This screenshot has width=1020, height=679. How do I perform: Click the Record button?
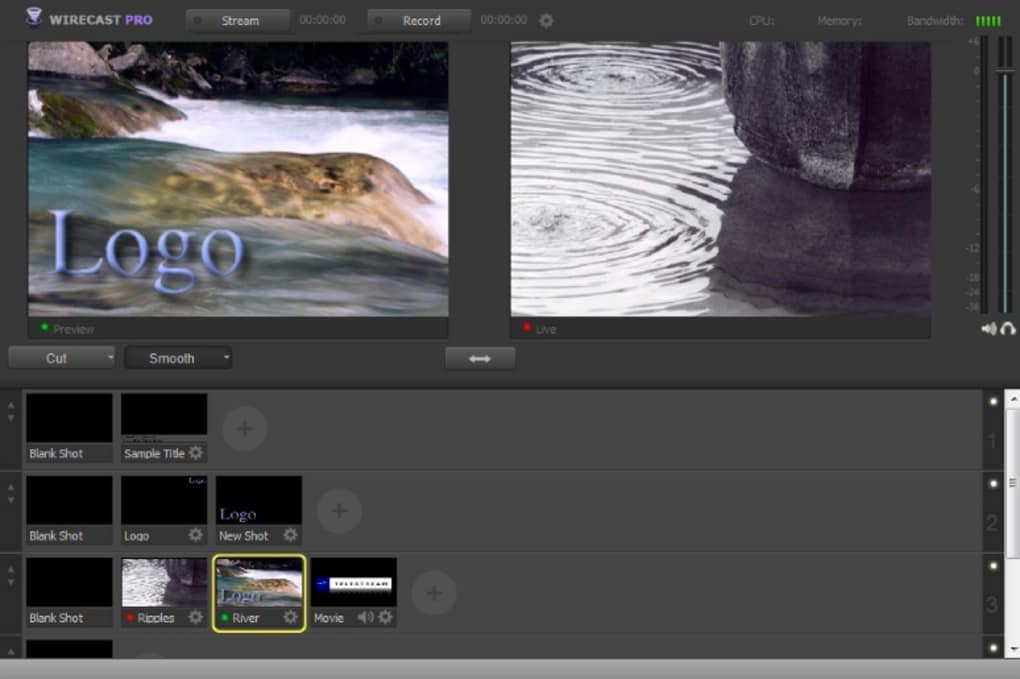pos(420,21)
